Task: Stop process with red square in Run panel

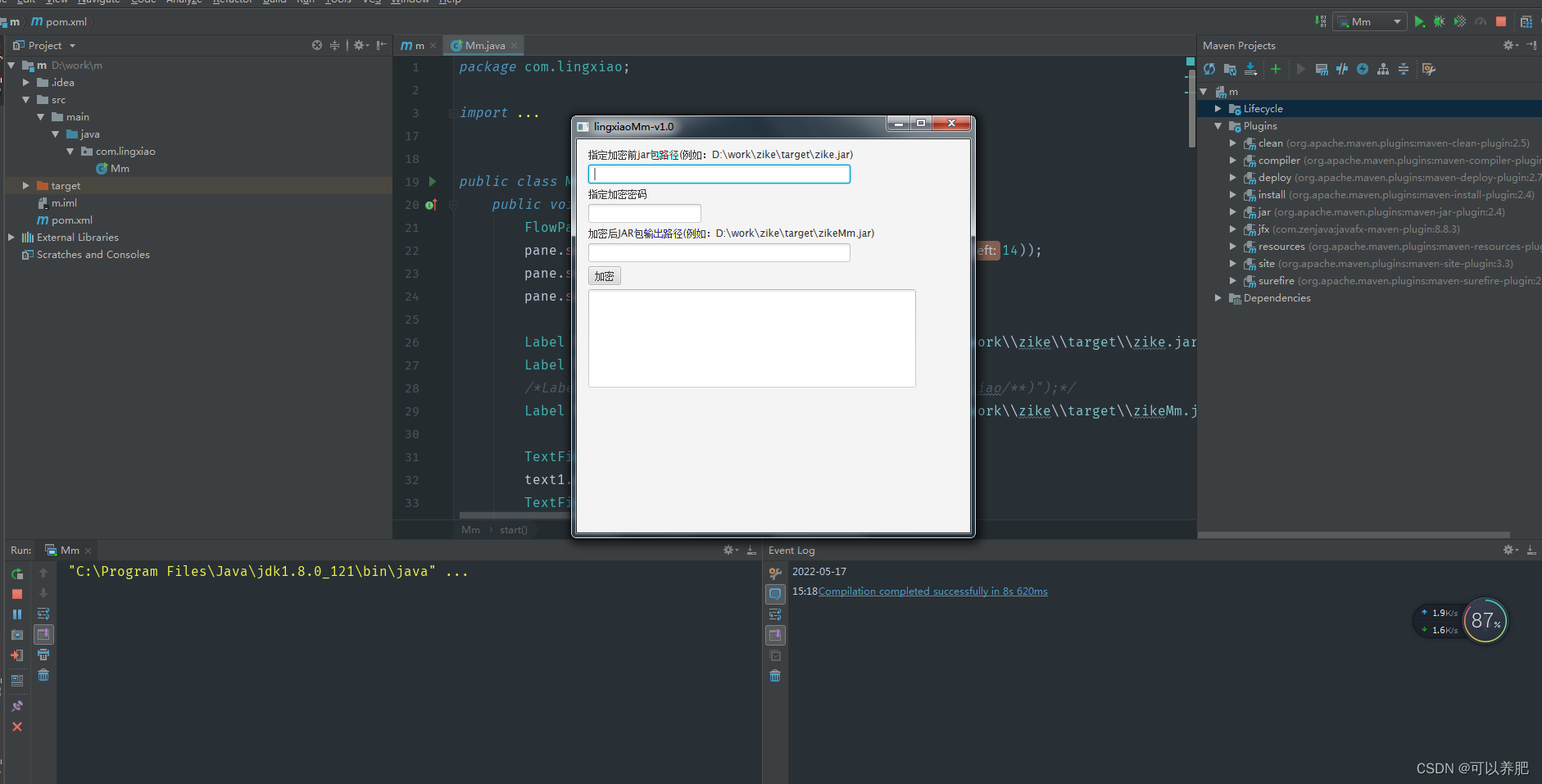Action: point(17,594)
